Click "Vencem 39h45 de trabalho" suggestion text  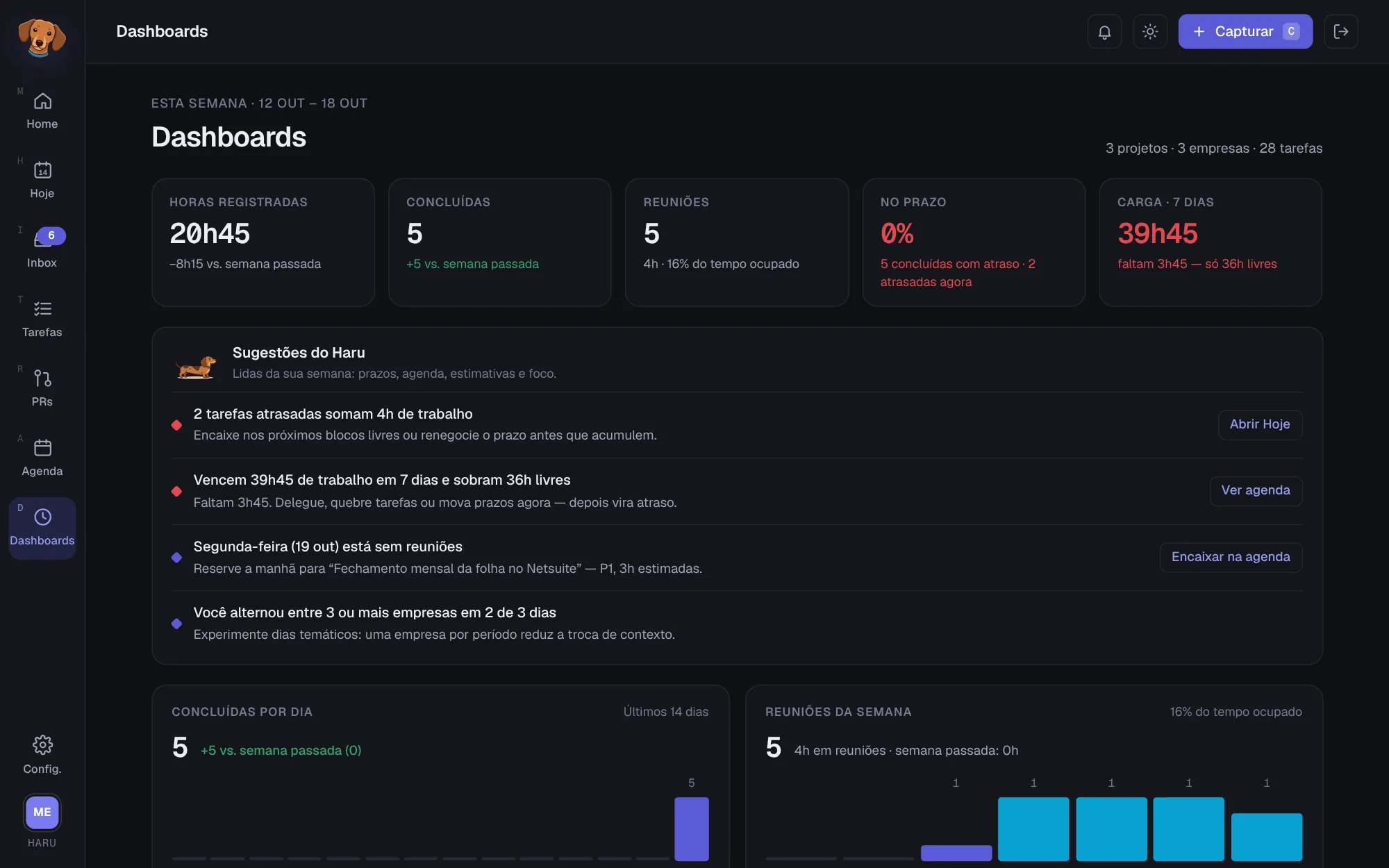(382, 480)
